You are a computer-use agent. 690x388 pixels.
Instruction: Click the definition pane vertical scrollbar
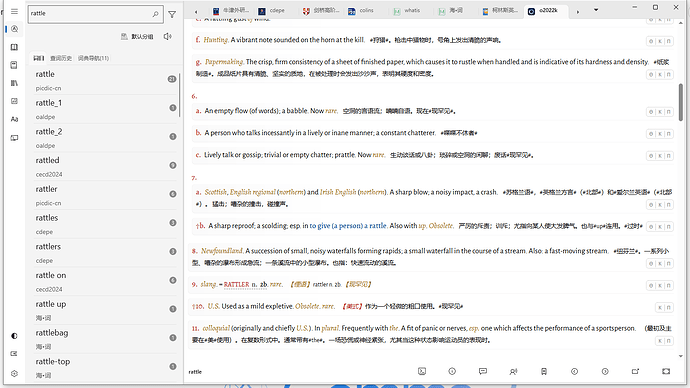(x=680, y=102)
